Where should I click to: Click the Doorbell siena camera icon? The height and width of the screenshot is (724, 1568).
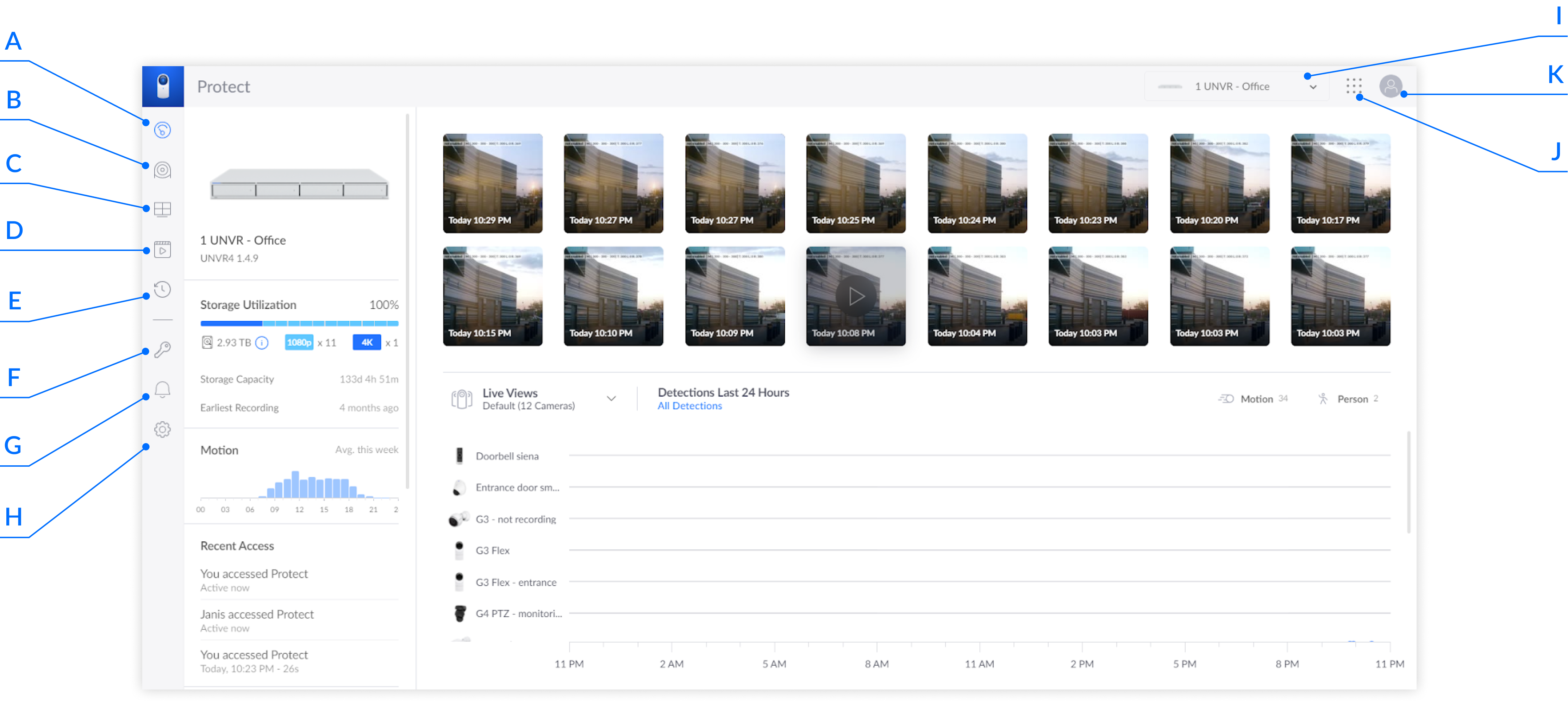460,456
